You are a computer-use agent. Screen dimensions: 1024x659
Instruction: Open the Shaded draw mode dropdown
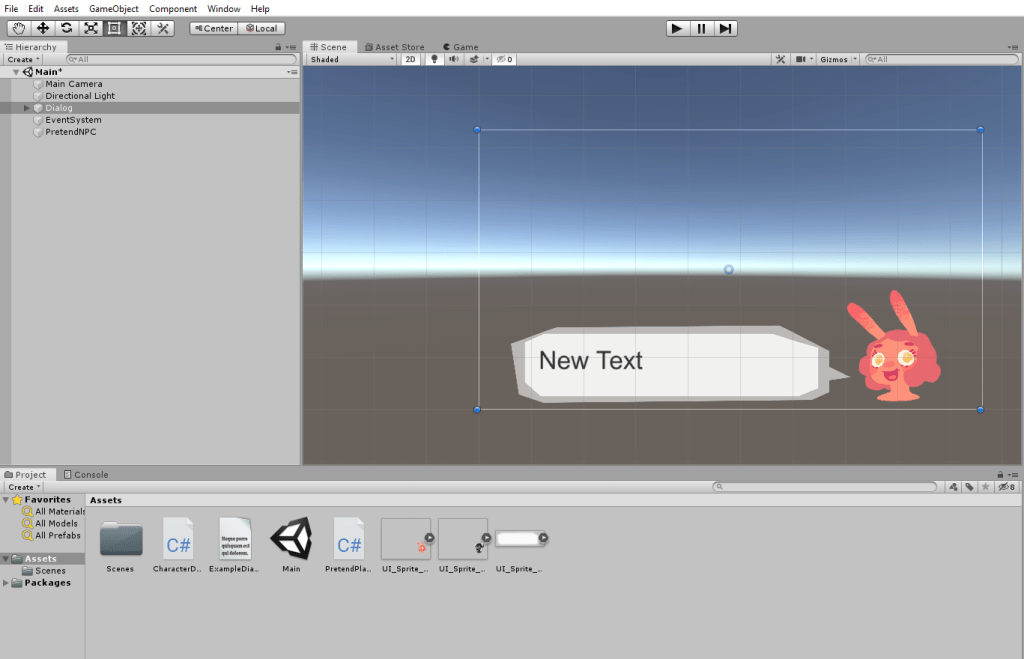coord(352,60)
